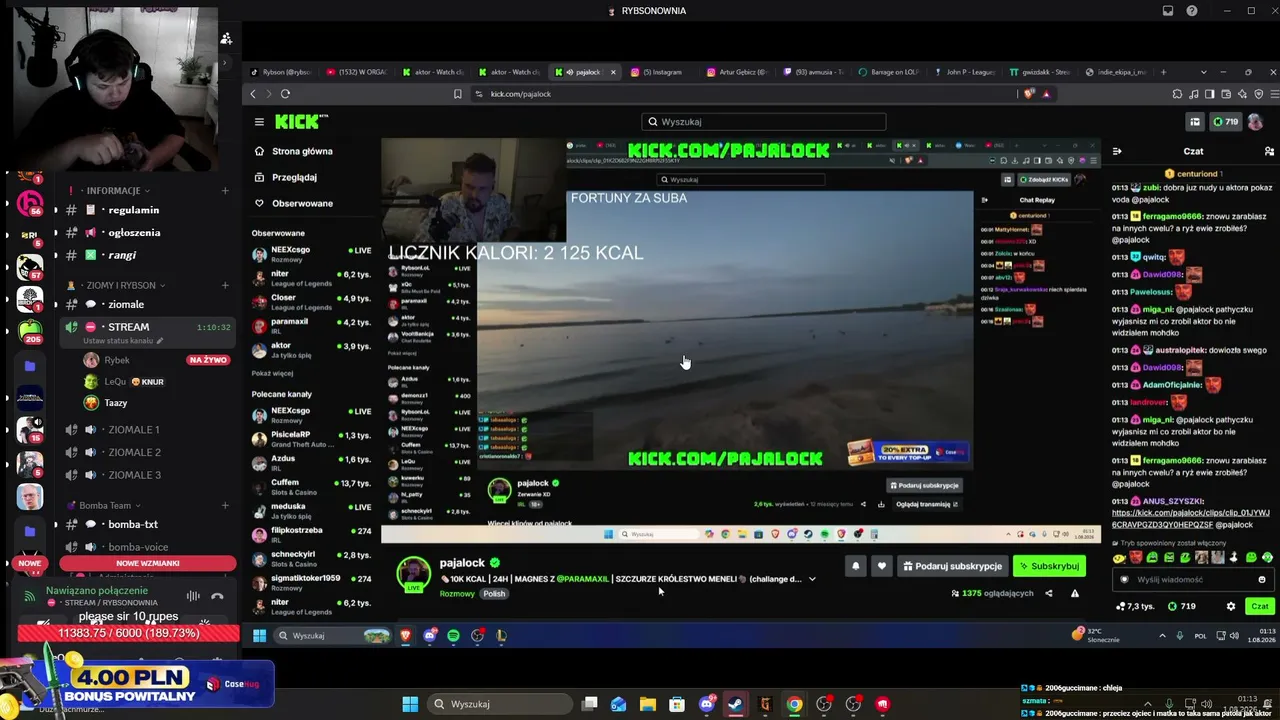
Task: Add a channel in ZIOMY I RYBSON category
Action: coord(225,285)
